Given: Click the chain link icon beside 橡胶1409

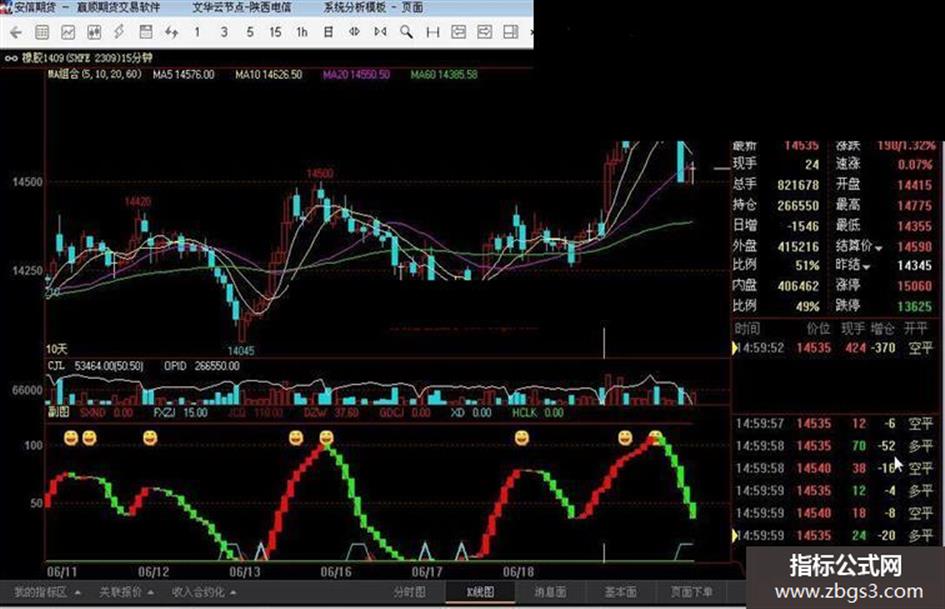Looking at the screenshot, I should tap(11, 58).
